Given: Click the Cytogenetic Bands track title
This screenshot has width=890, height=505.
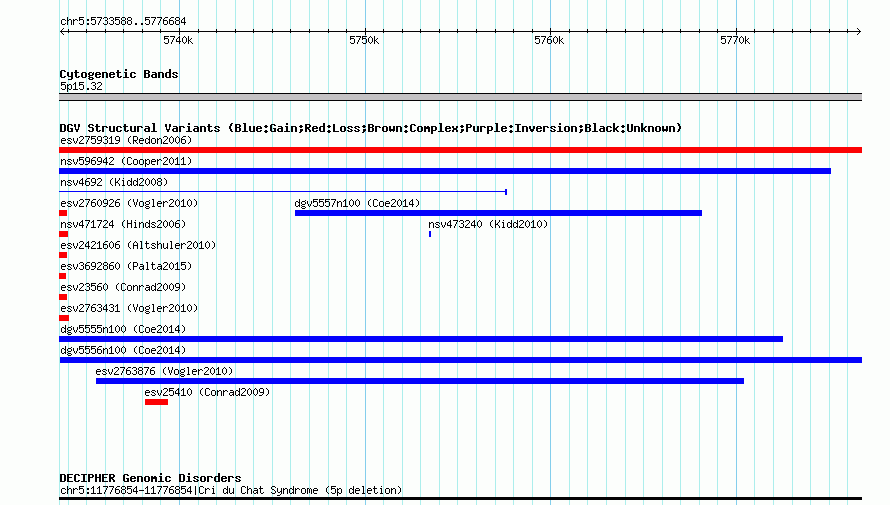Looking at the screenshot, I should [119, 74].
